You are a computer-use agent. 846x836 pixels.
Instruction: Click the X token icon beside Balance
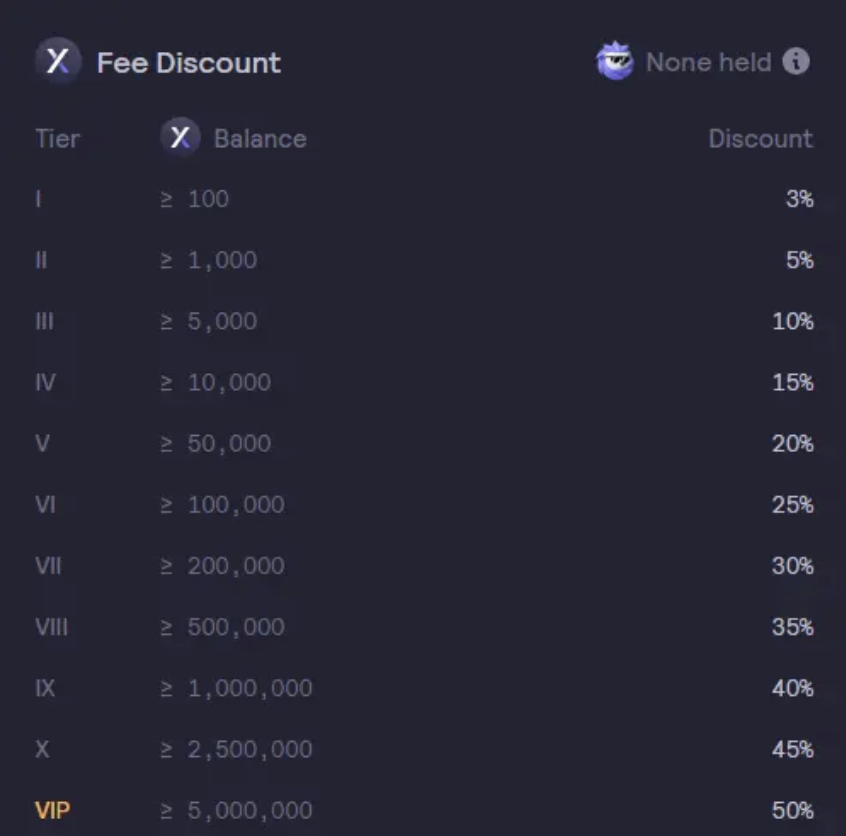tap(180, 138)
